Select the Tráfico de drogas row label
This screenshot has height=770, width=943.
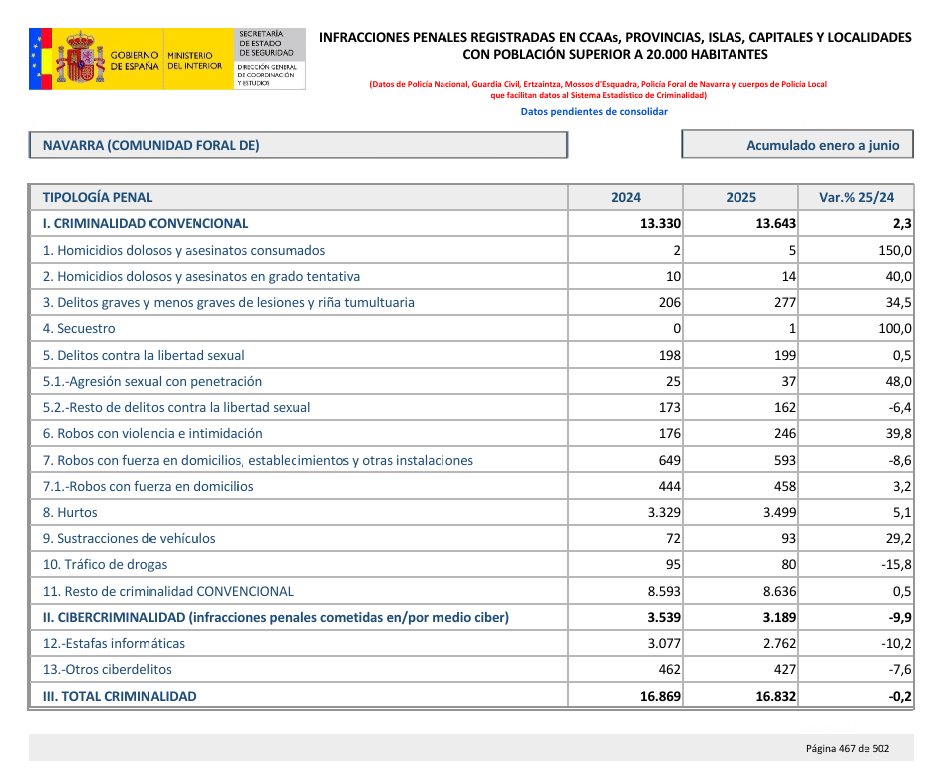105,565
